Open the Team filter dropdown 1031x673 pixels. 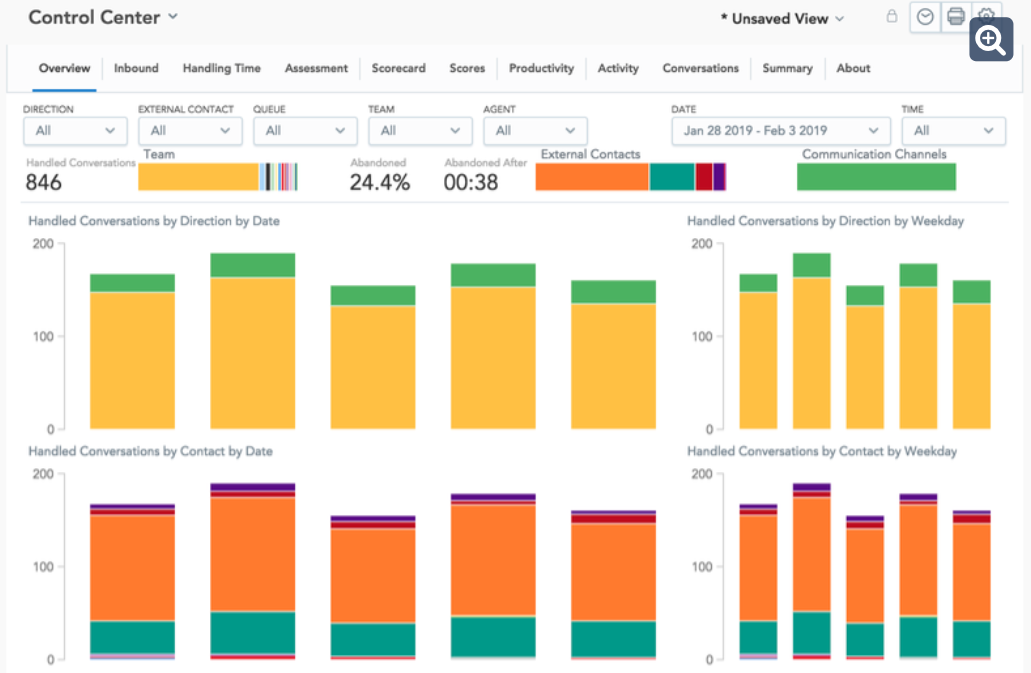coord(420,131)
